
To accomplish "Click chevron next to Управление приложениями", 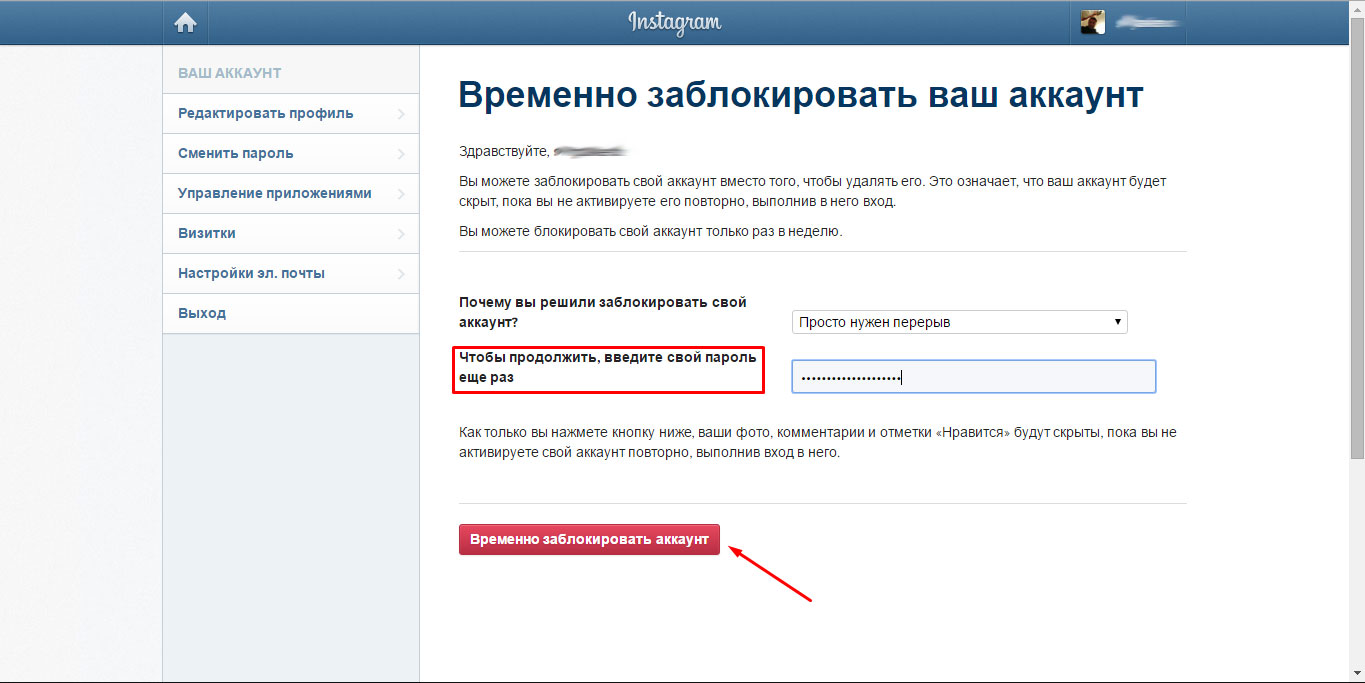I will tap(401, 194).
